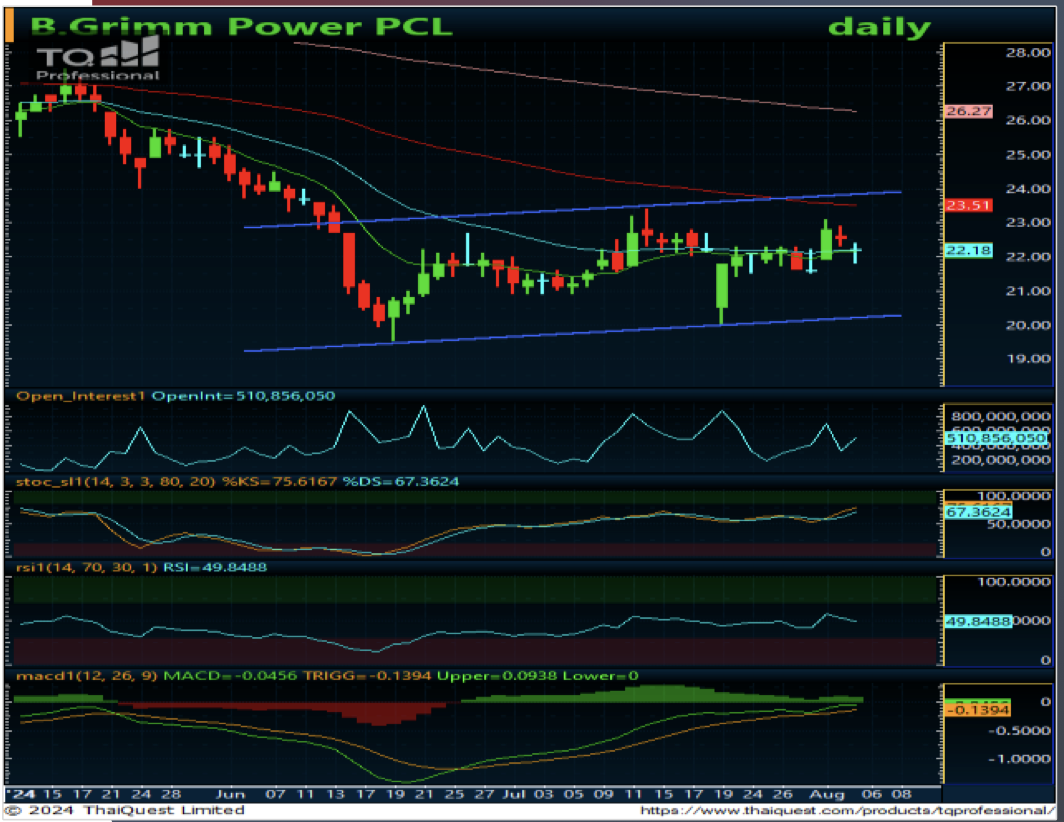Click the Aug month label on date axis
This screenshot has width=1064, height=822.
[x=826, y=793]
